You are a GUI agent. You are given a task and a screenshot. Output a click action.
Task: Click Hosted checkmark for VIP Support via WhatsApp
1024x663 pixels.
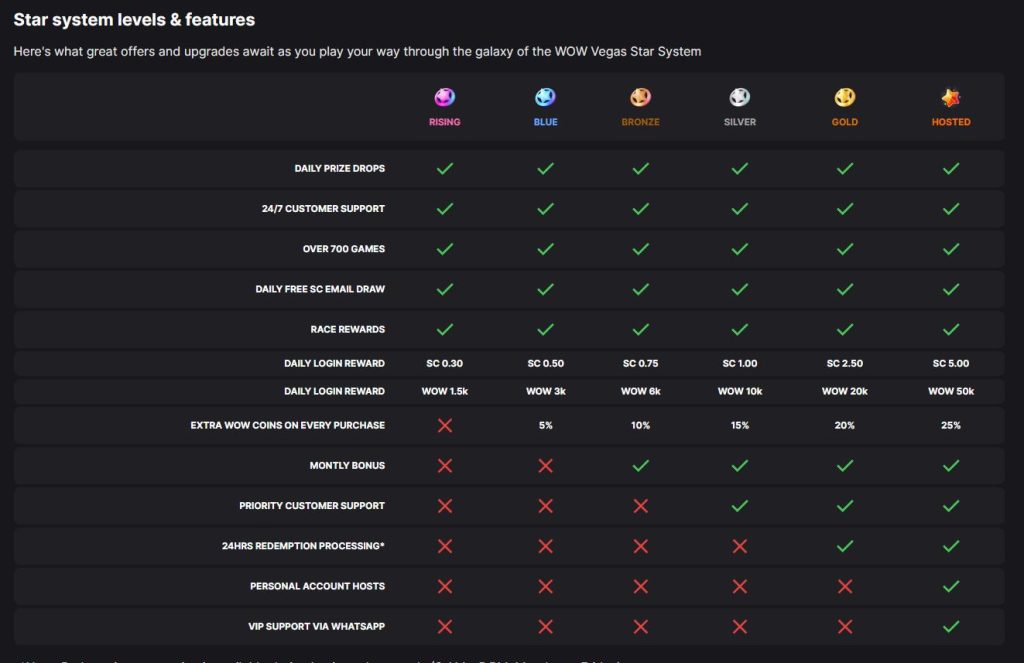[x=950, y=626]
